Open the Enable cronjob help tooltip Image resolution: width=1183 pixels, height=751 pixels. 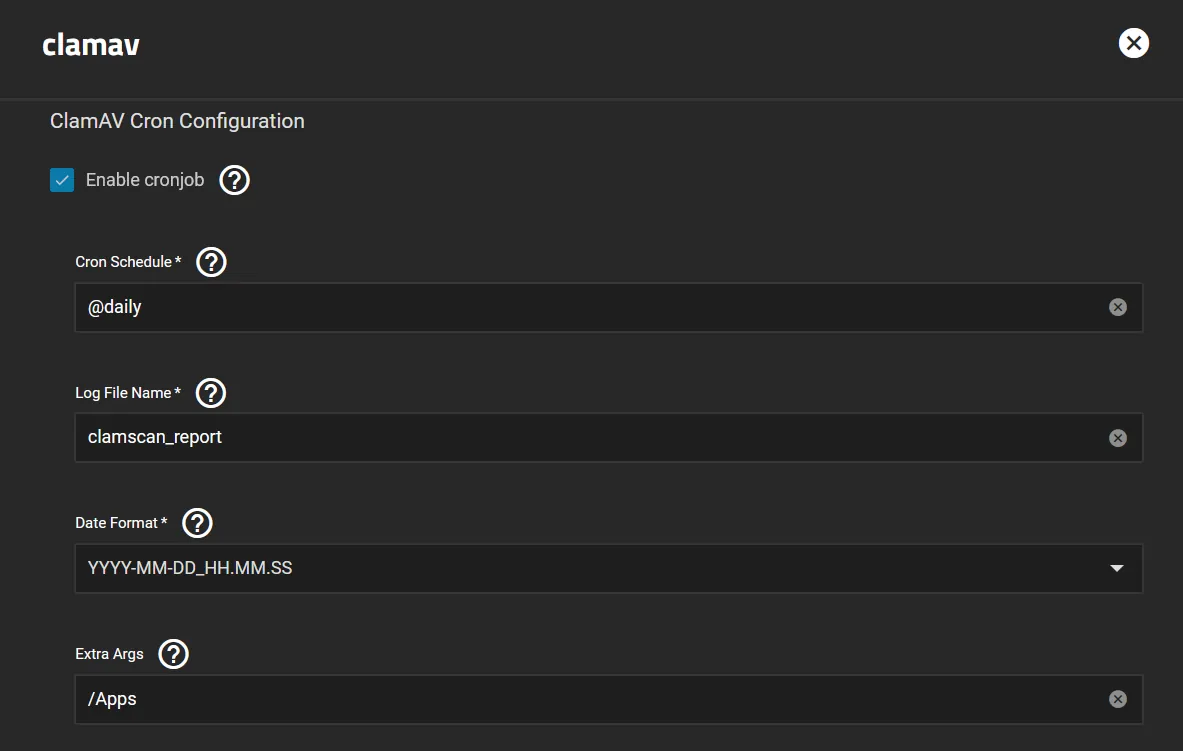233,180
